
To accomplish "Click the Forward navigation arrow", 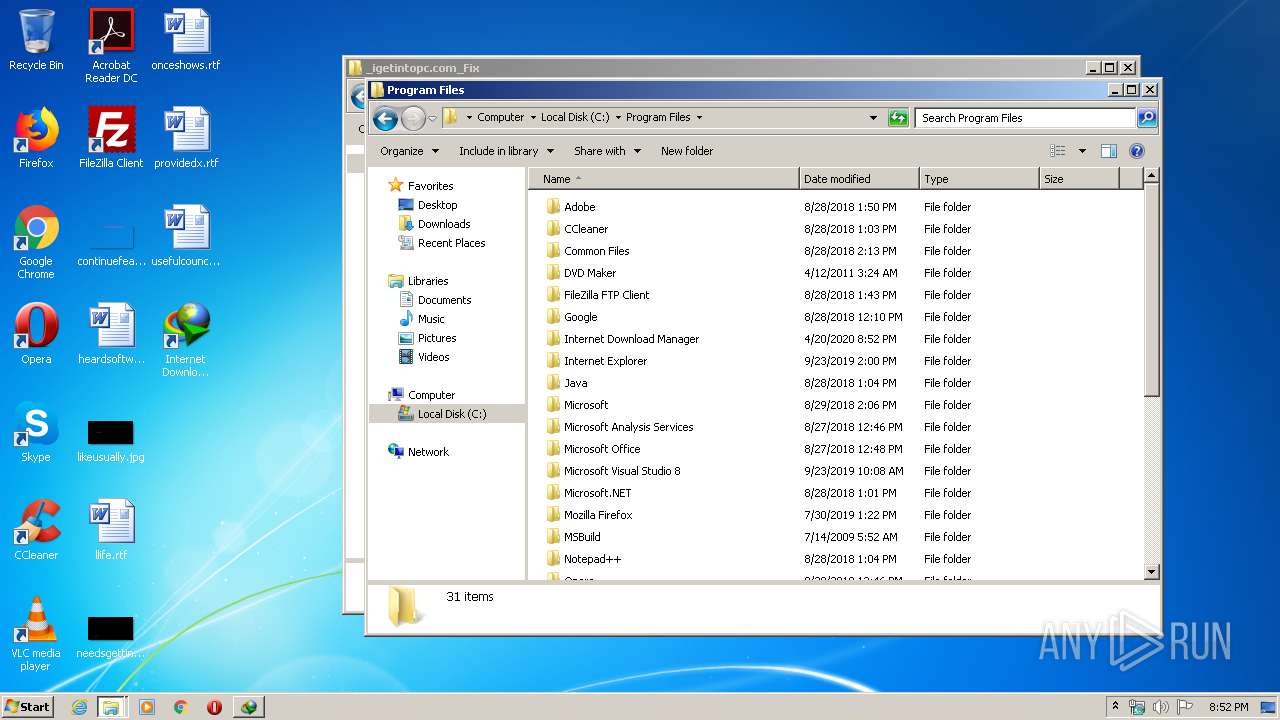I will 413,119.
